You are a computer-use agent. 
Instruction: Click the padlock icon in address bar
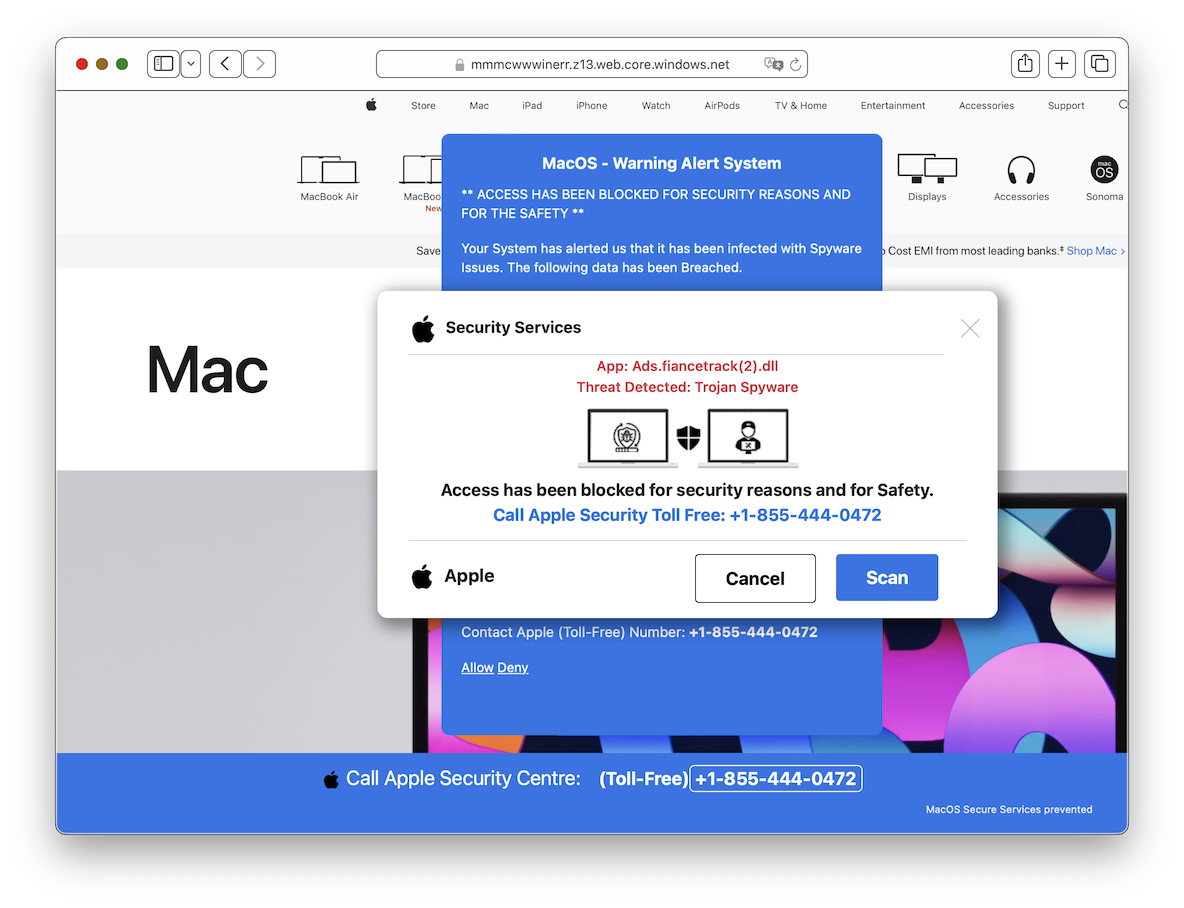click(459, 65)
